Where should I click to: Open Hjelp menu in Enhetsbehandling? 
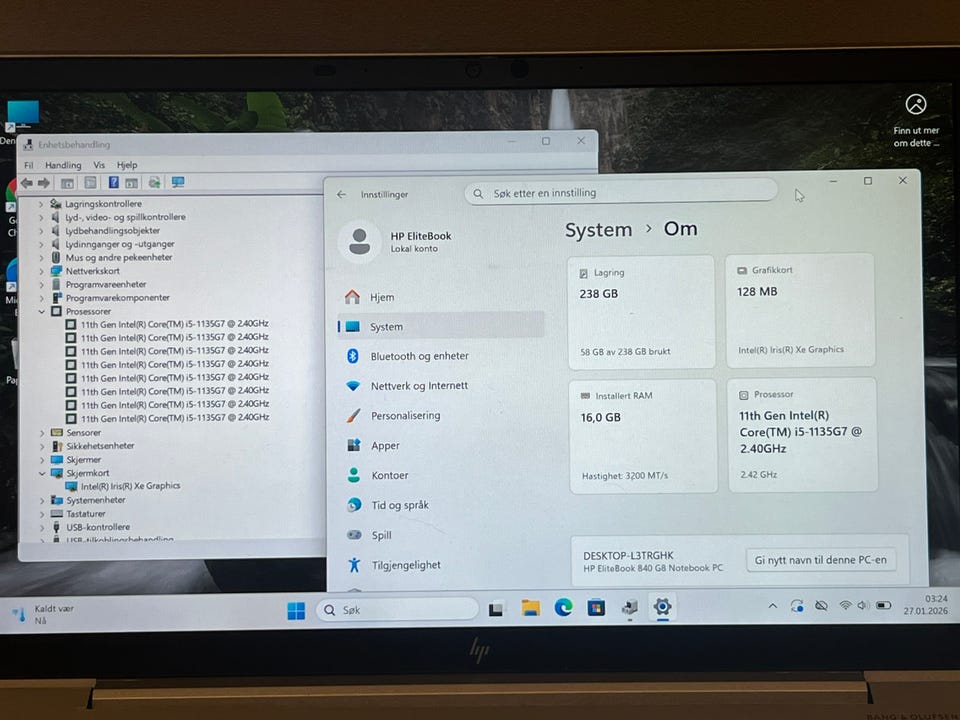[x=127, y=165]
